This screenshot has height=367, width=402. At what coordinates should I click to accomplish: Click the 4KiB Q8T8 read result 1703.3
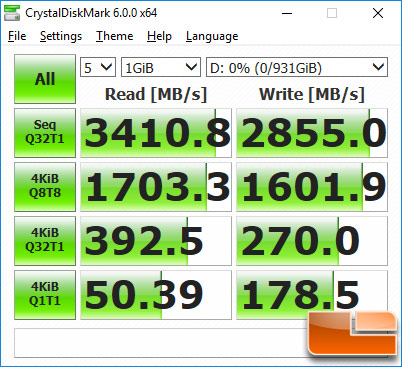pyautogui.click(x=156, y=187)
